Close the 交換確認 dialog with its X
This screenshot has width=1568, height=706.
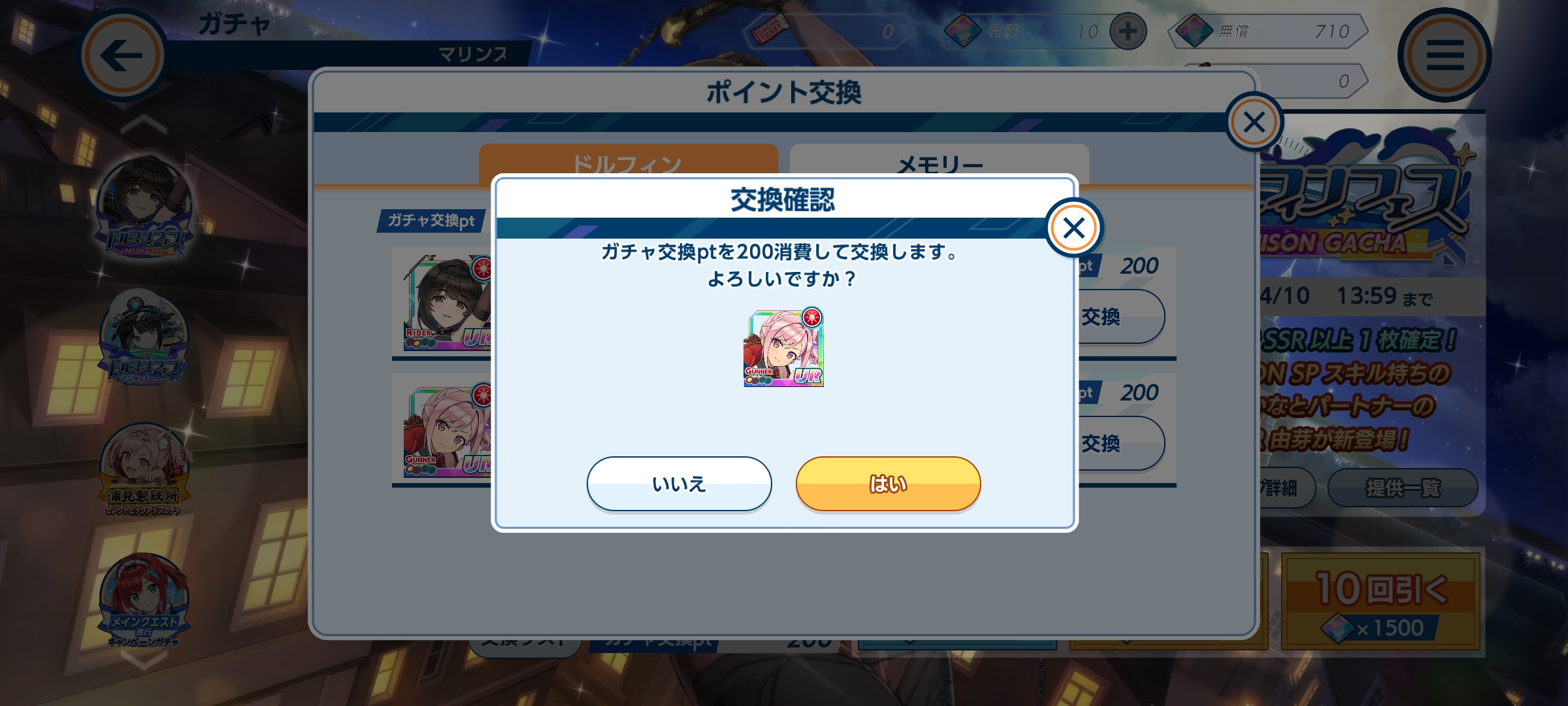[1074, 227]
